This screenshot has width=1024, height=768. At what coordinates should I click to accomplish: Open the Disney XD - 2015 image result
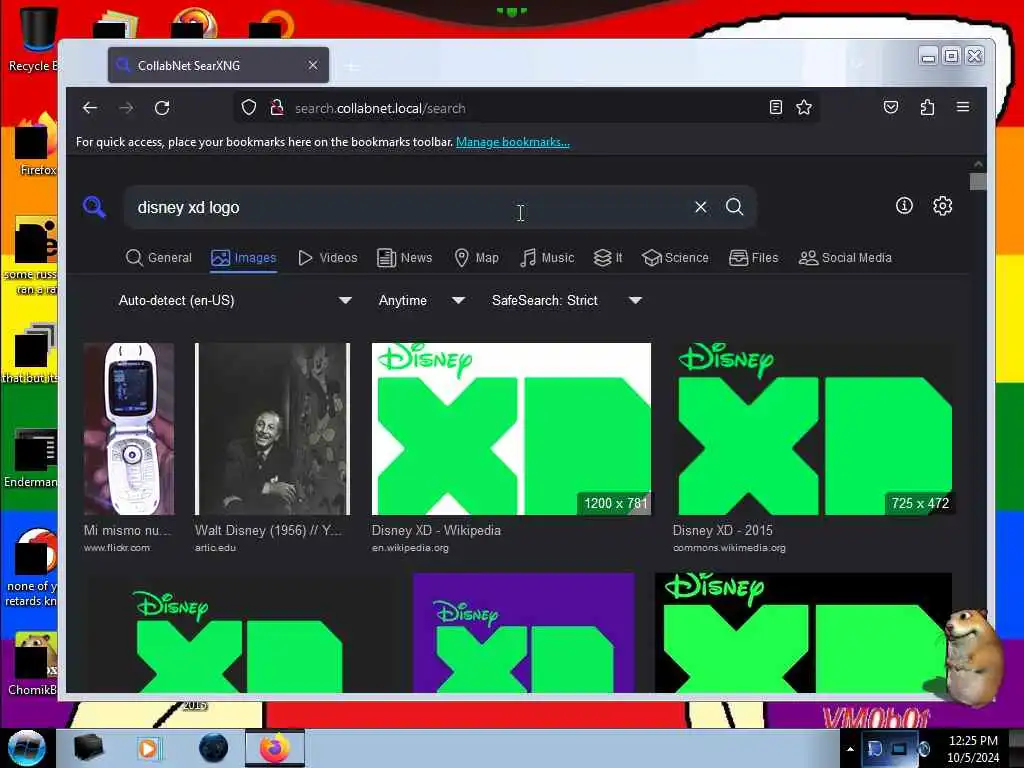(x=812, y=428)
